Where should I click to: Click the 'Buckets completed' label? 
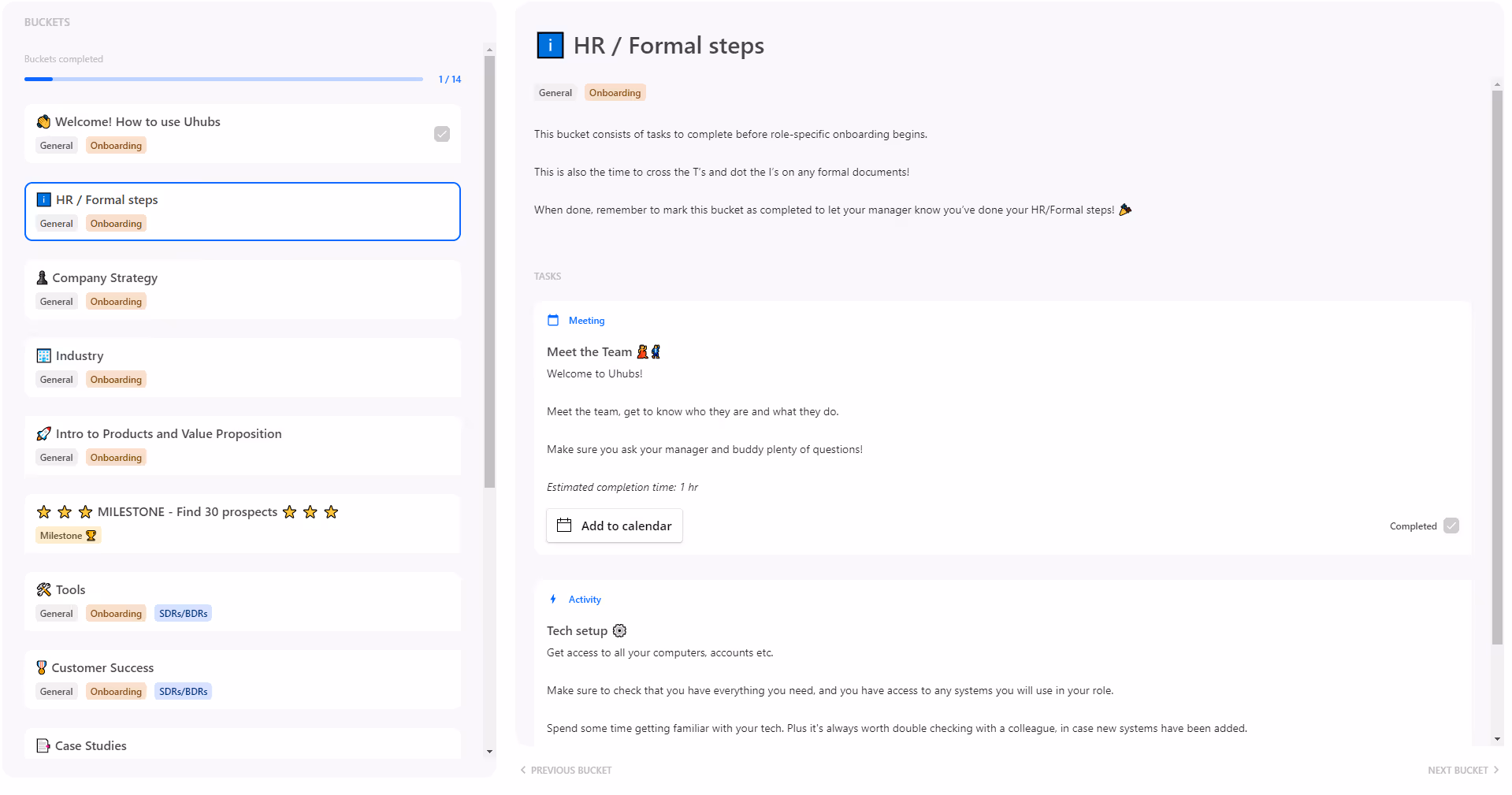coord(64,58)
